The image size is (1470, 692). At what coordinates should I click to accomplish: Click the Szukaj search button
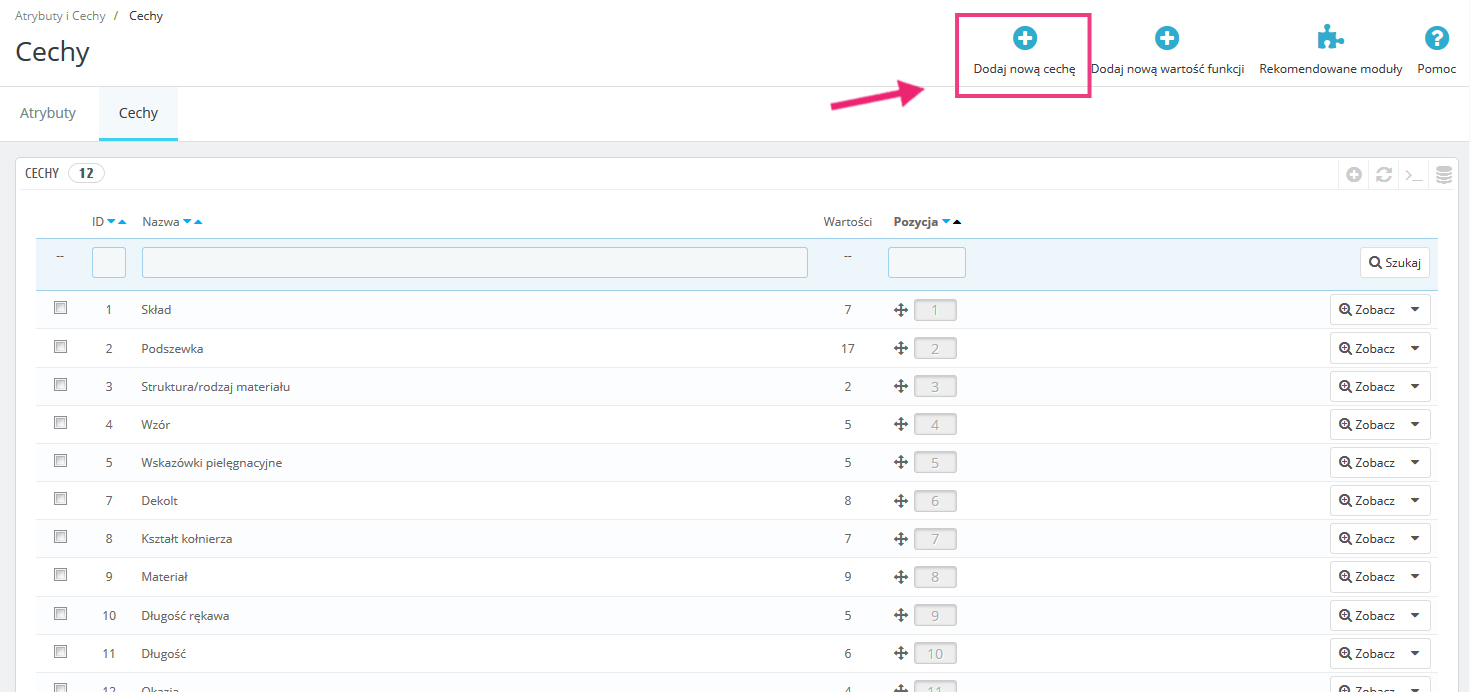pos(1394,262)
